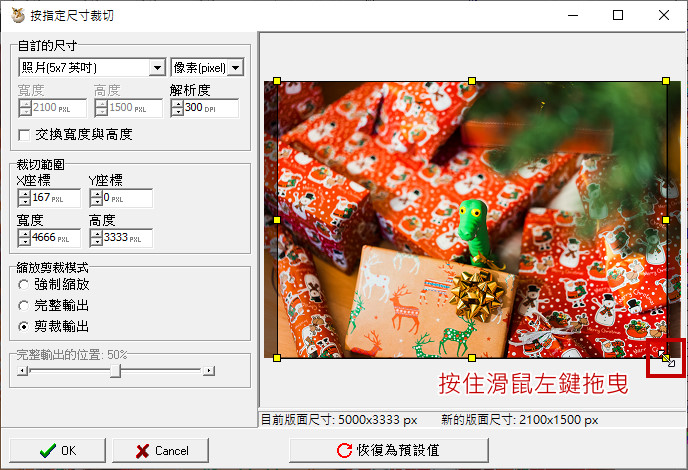Click the right-middle yellow crop handle
This screenshot has height=470, width=688.
click(666, 220)
